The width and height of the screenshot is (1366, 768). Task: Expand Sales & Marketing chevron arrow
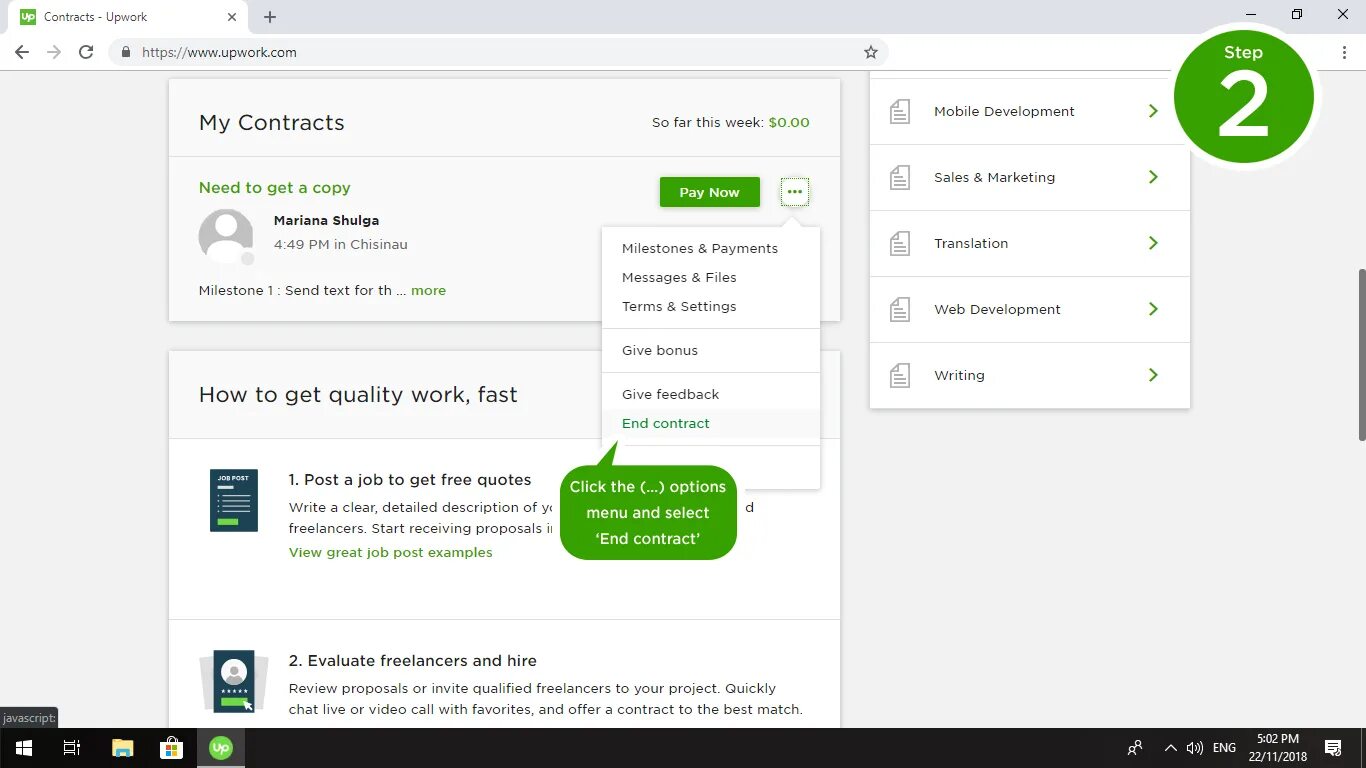(x=1153, y=177)
